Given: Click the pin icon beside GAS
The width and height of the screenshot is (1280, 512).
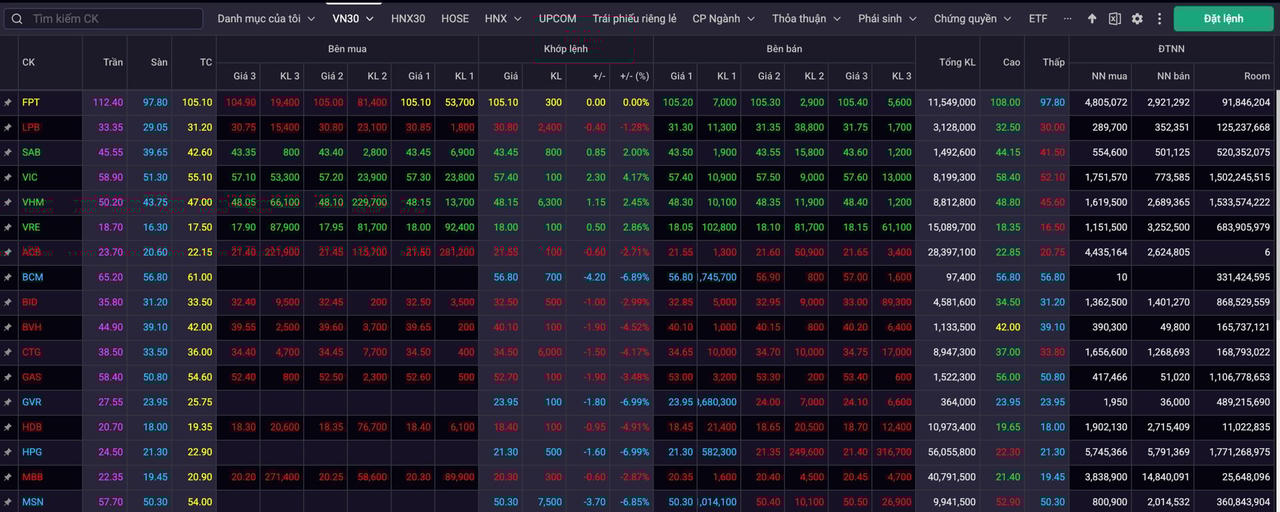Looking at the screenshot, I should coord(8,377).
